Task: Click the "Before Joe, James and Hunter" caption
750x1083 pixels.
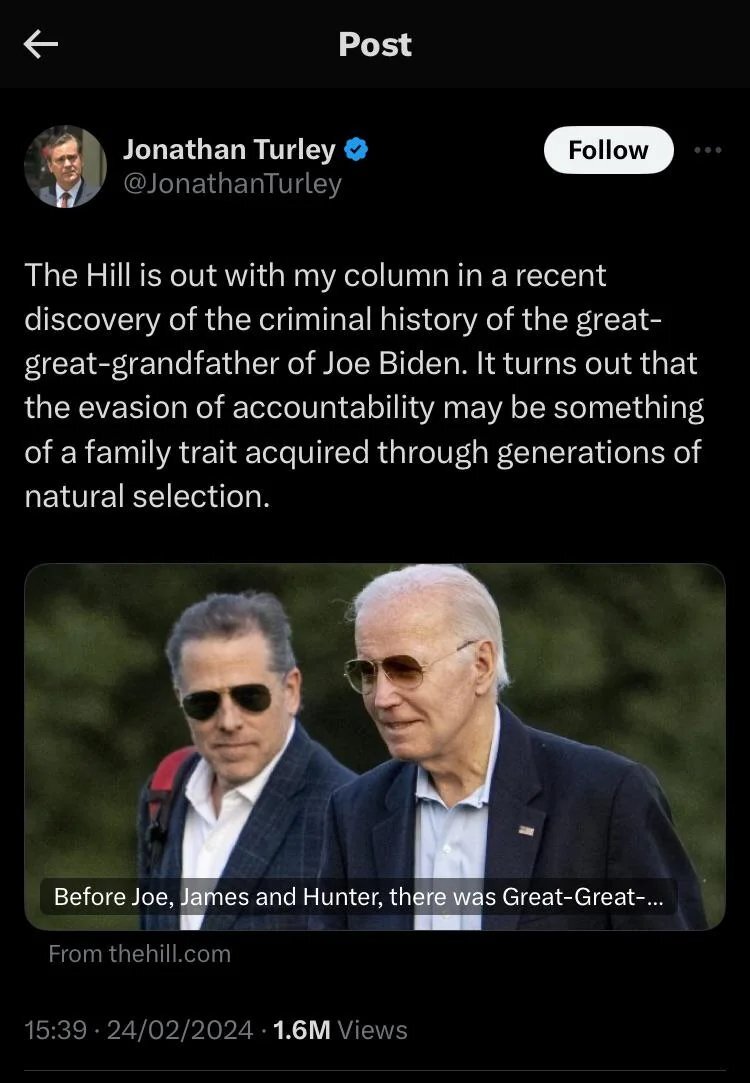Action: pos(359,896)
